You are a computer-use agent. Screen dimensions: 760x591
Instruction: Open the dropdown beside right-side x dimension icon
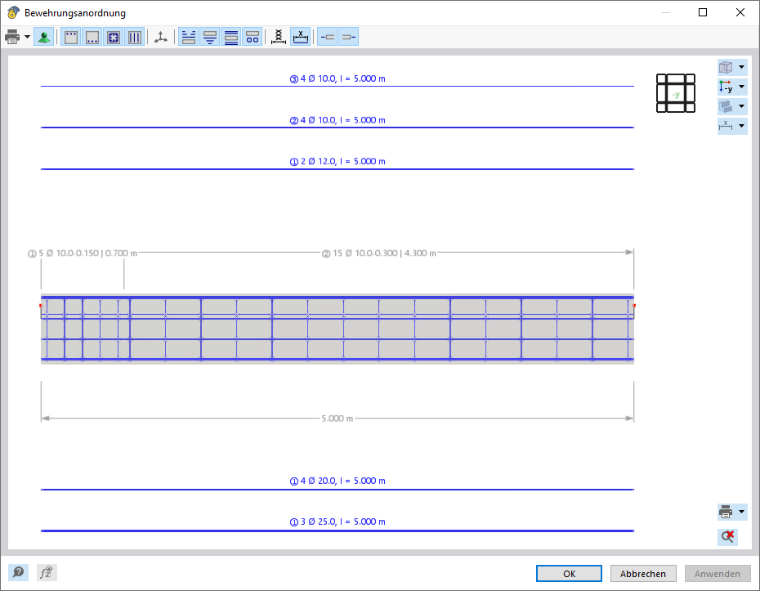742,126
